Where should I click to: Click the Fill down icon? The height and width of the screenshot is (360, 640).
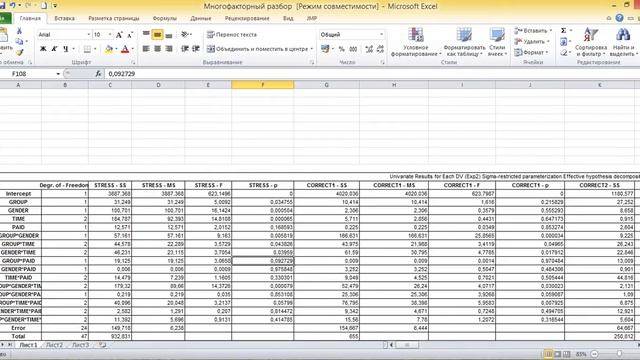564,42
